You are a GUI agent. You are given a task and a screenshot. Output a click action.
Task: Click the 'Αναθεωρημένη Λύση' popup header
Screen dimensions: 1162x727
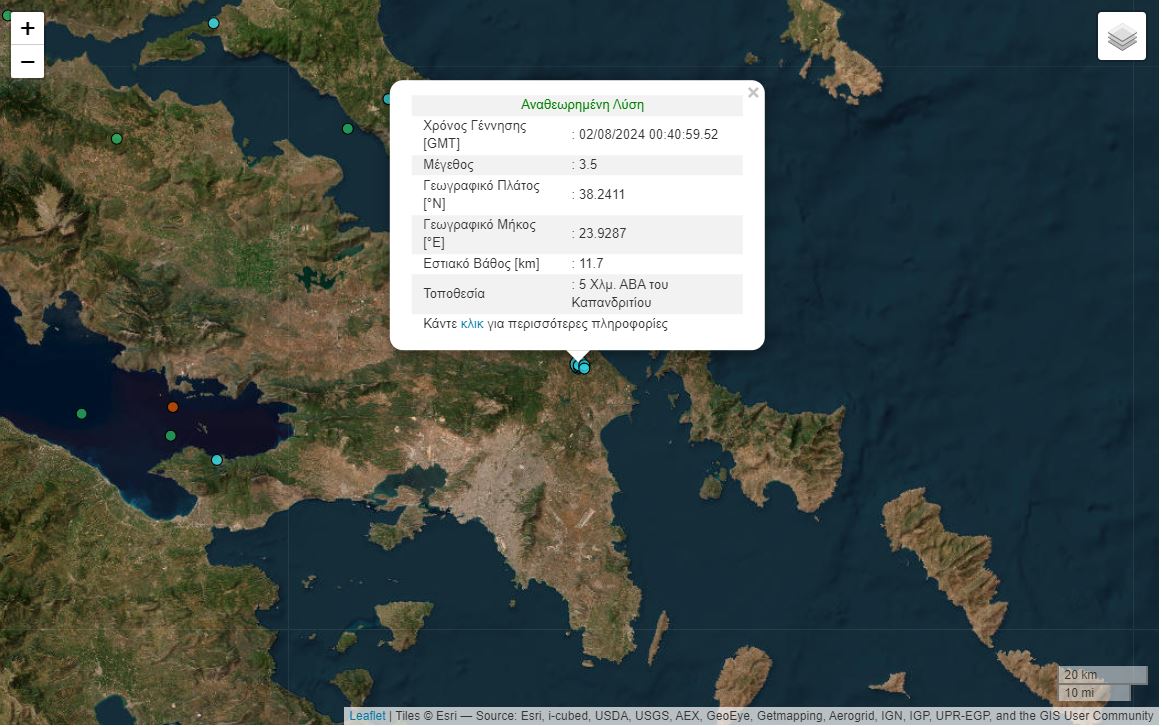(x=582, y=104)
